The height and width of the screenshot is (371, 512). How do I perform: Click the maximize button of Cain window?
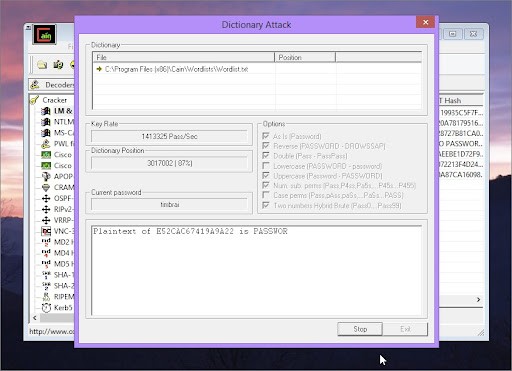pyautogui.click(x=453, y=34)
